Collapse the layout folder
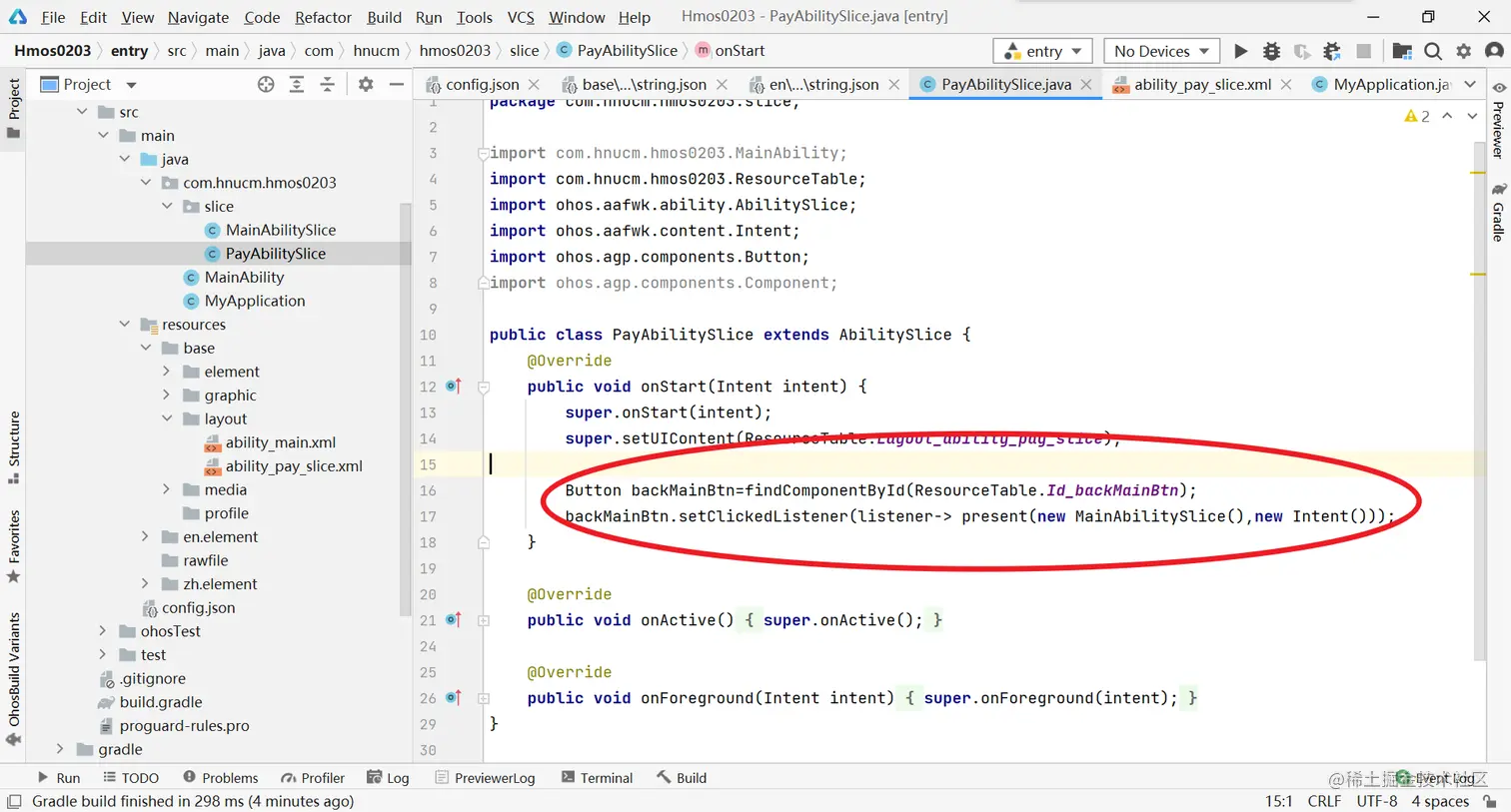 pos(167,419)
